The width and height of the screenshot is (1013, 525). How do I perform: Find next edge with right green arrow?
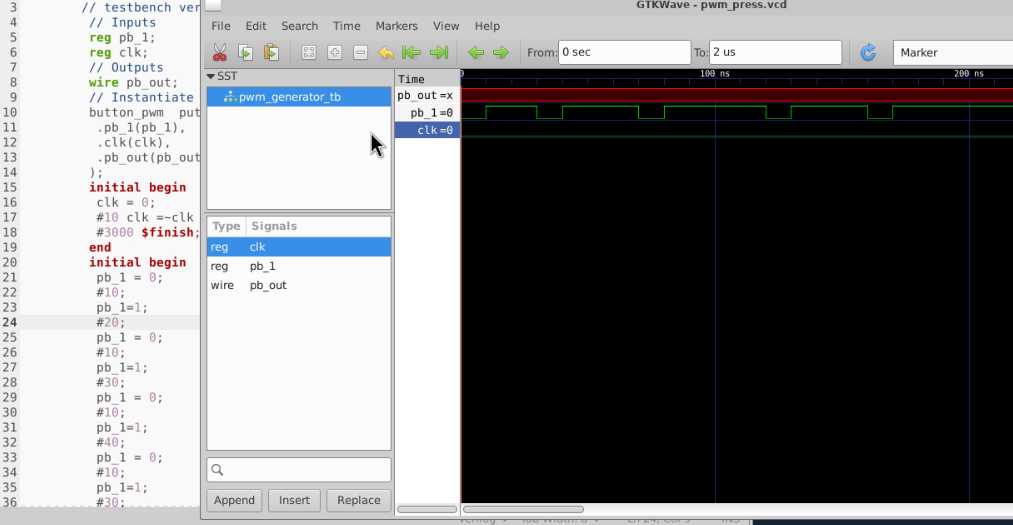coord(501,53)
